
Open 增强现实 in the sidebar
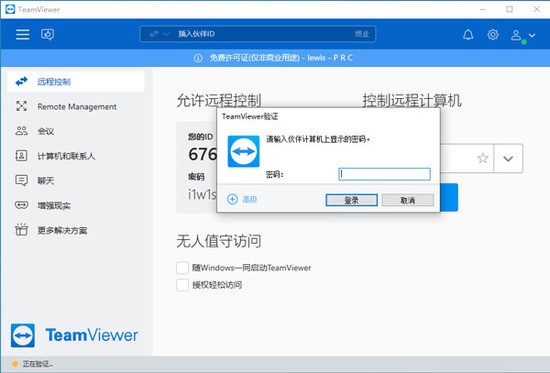coord(76,205)
